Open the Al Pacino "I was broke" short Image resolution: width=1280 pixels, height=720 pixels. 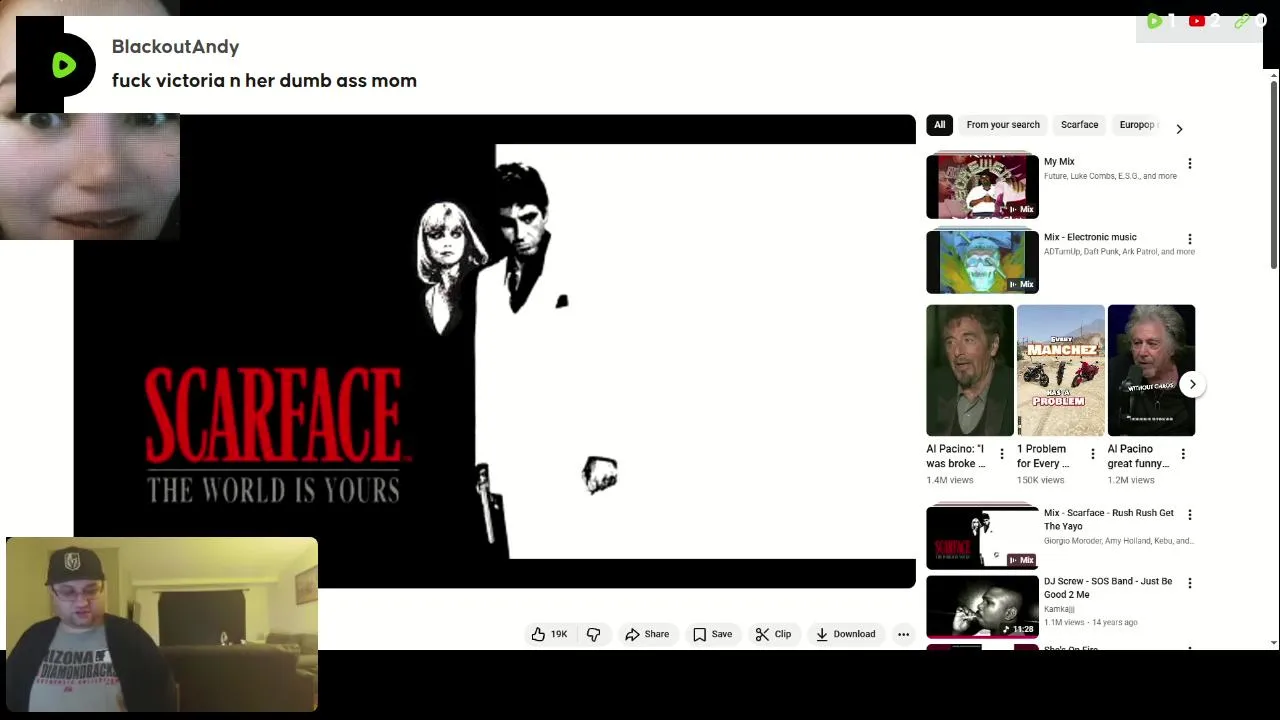(x=970, y=370)
